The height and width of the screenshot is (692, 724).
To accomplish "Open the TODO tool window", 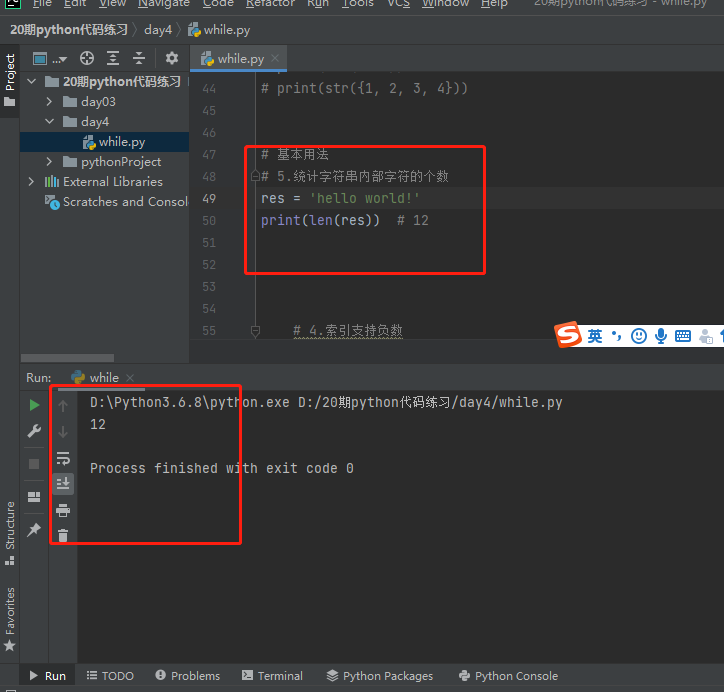I will click(x=110, y=676).
